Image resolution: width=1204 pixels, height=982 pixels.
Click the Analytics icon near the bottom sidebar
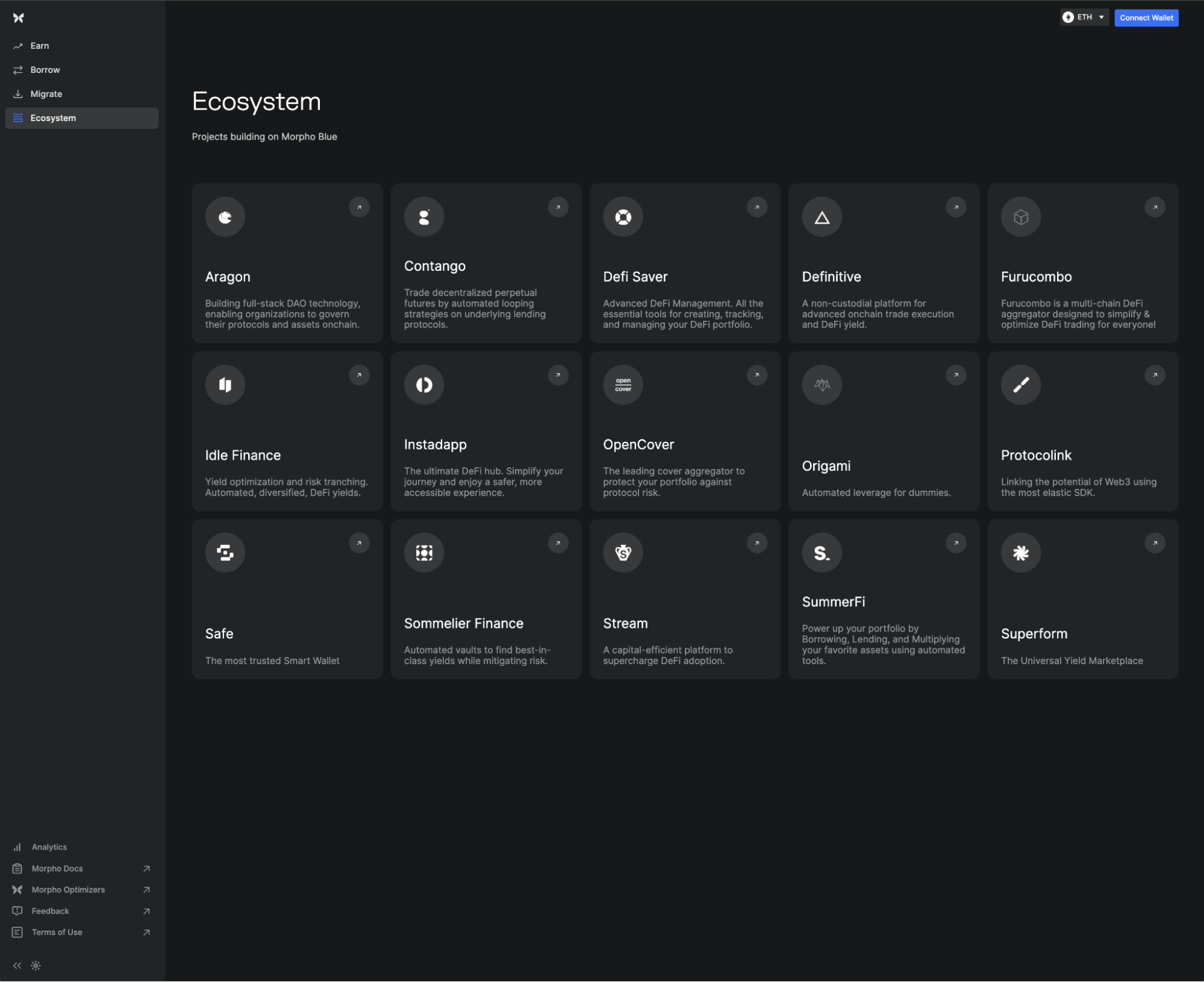17,847
